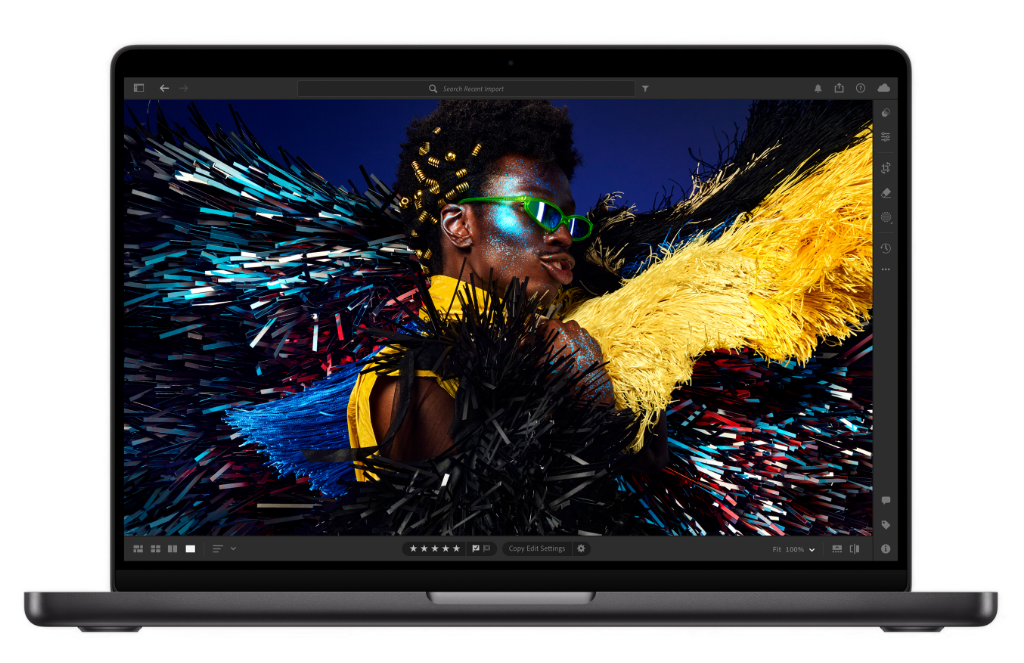Expand the sort options chevron
Screen dimensions: 1024x663
(232, 548)
